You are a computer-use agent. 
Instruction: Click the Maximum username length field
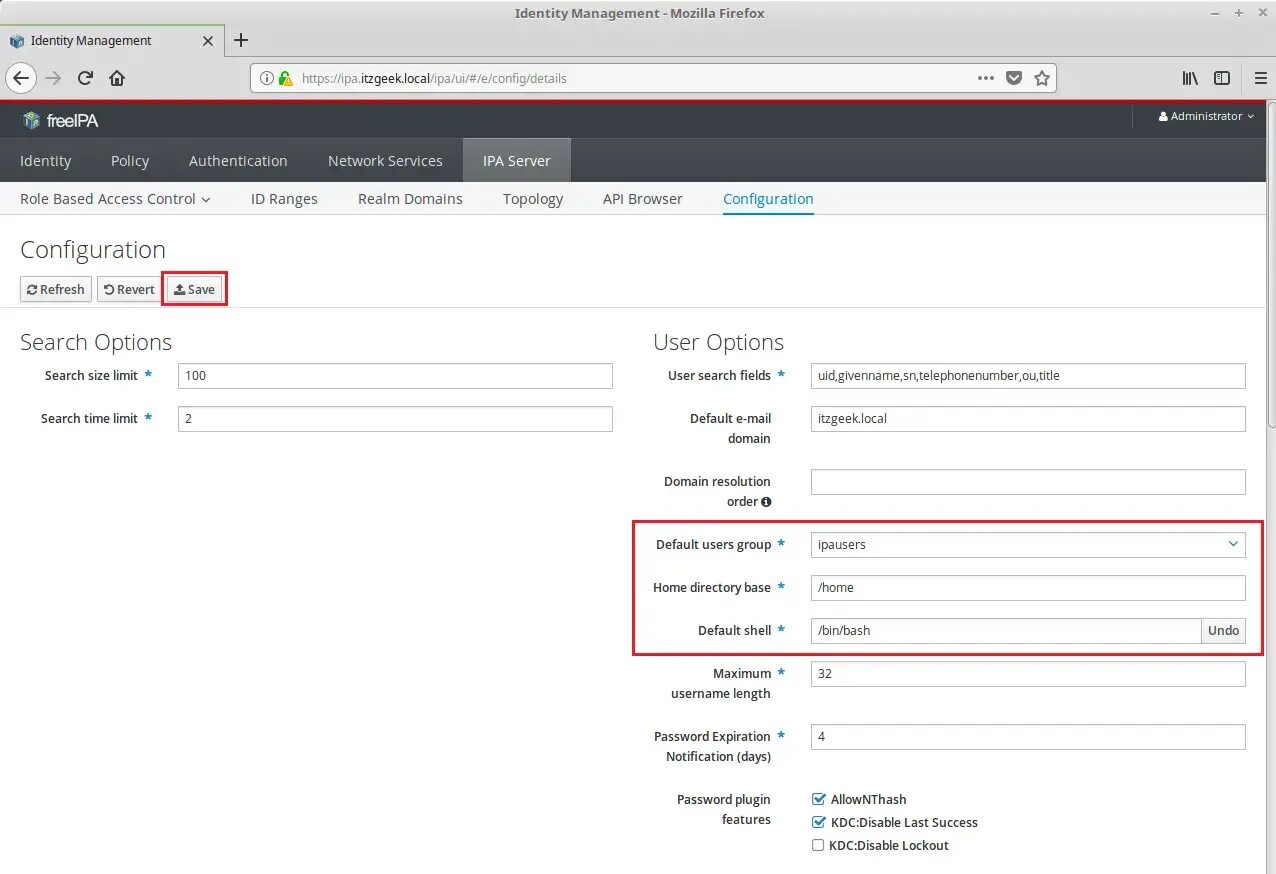1028,674
